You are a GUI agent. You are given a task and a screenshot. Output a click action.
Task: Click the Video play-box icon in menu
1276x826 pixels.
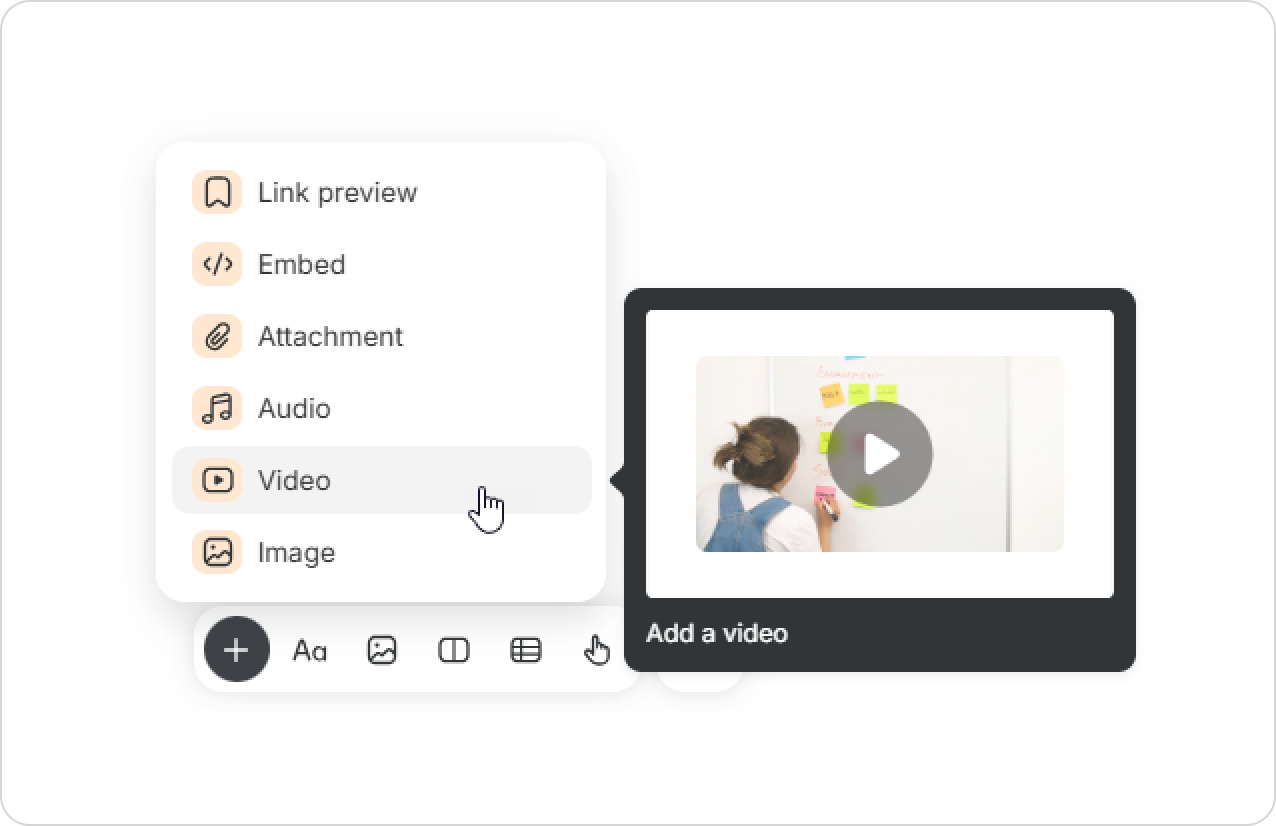pyautogui.click(x=217, y=480)
